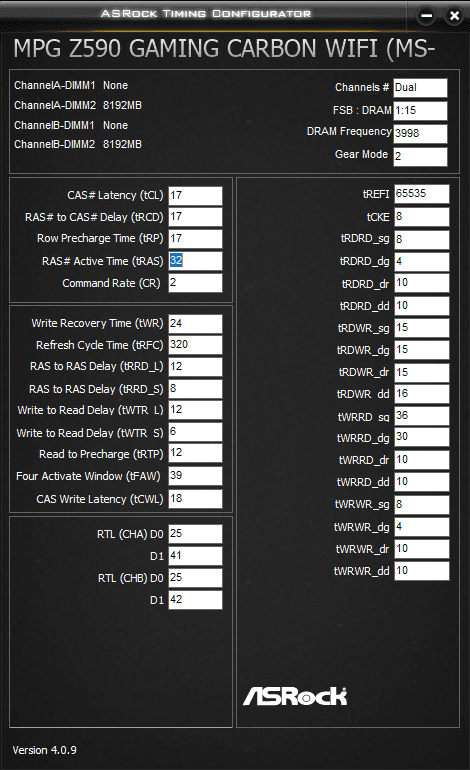Click the ChannelA-DIMM1 None entry
The height and width of the screenshot is (770, 470).
[x=71, y=85]
